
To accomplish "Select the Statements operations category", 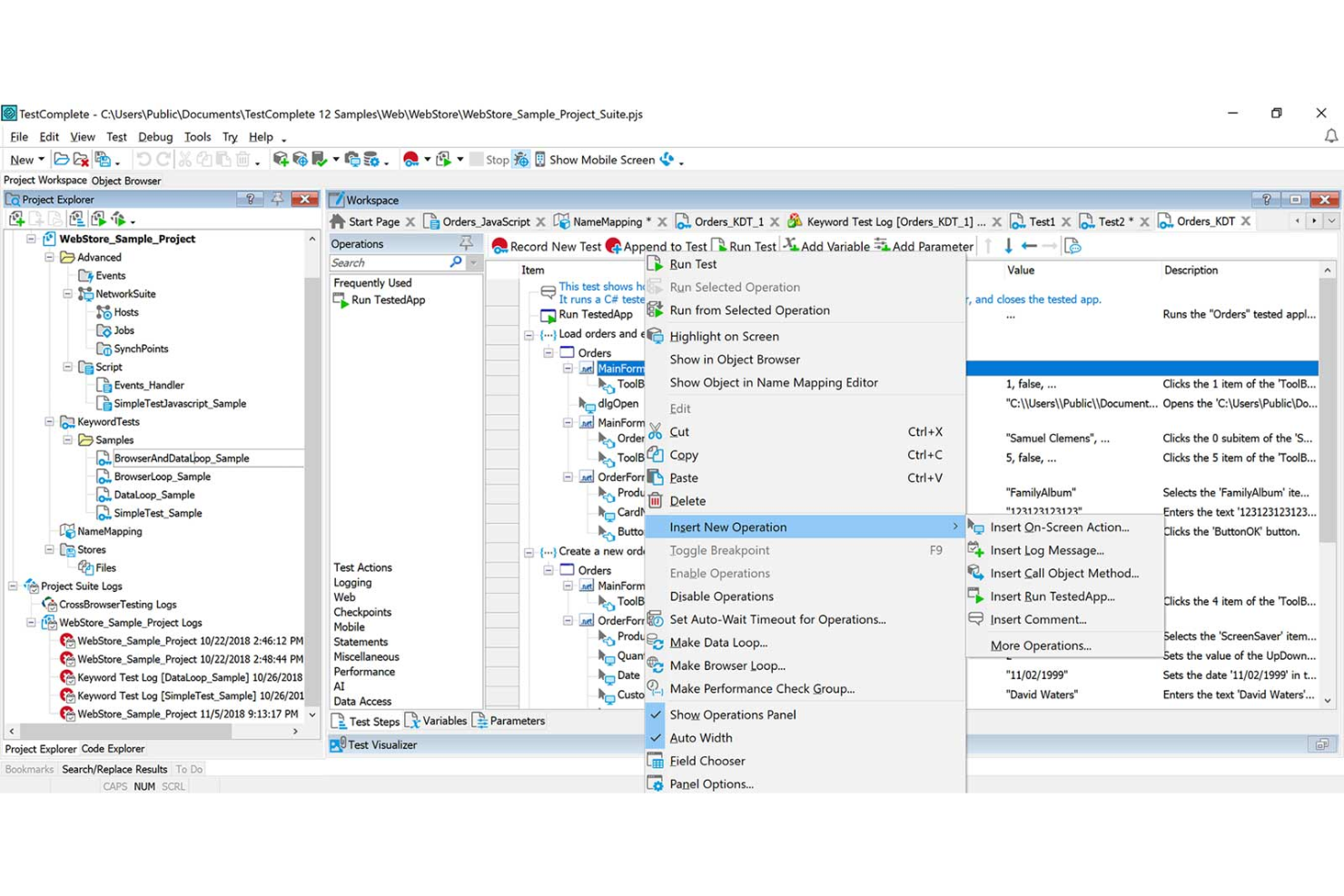I will pyautogui.click(x=361, y=642).
